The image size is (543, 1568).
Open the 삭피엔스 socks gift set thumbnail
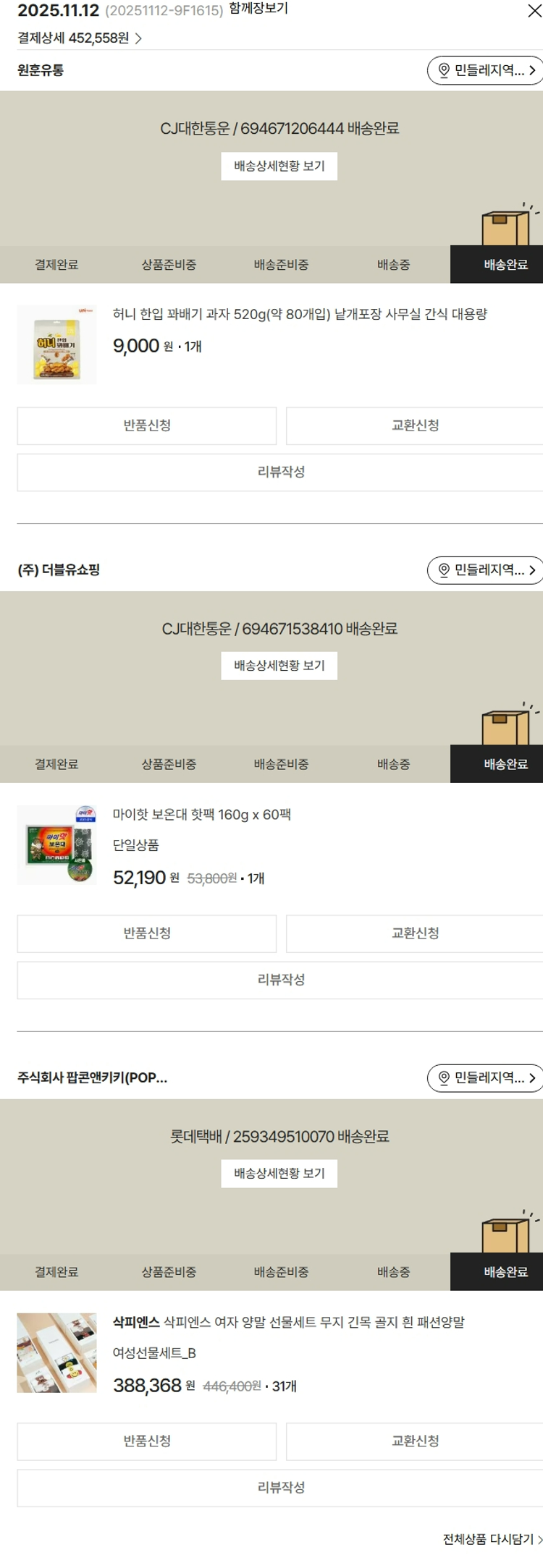[56, 1353]
